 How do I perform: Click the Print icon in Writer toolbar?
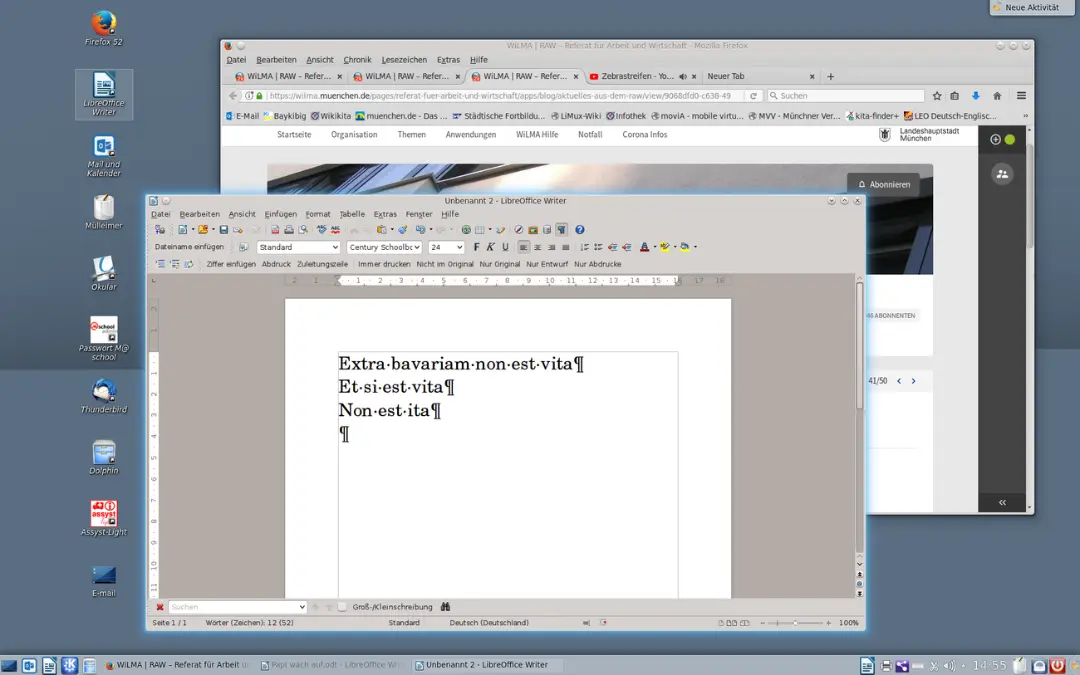pyautogui.click(x=289, y=229)
